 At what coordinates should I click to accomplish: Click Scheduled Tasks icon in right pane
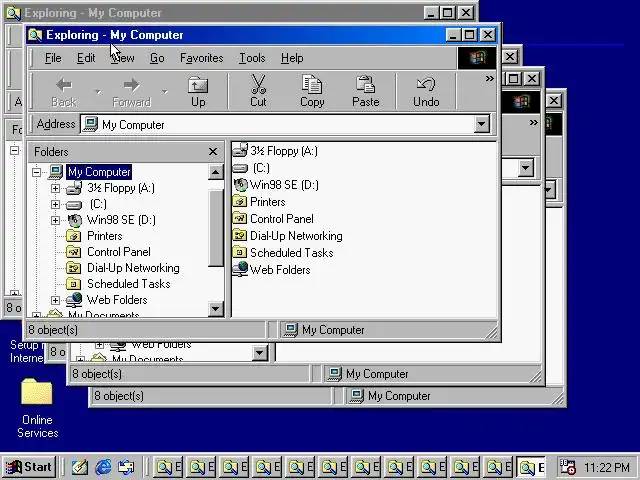tap(240, 253)
